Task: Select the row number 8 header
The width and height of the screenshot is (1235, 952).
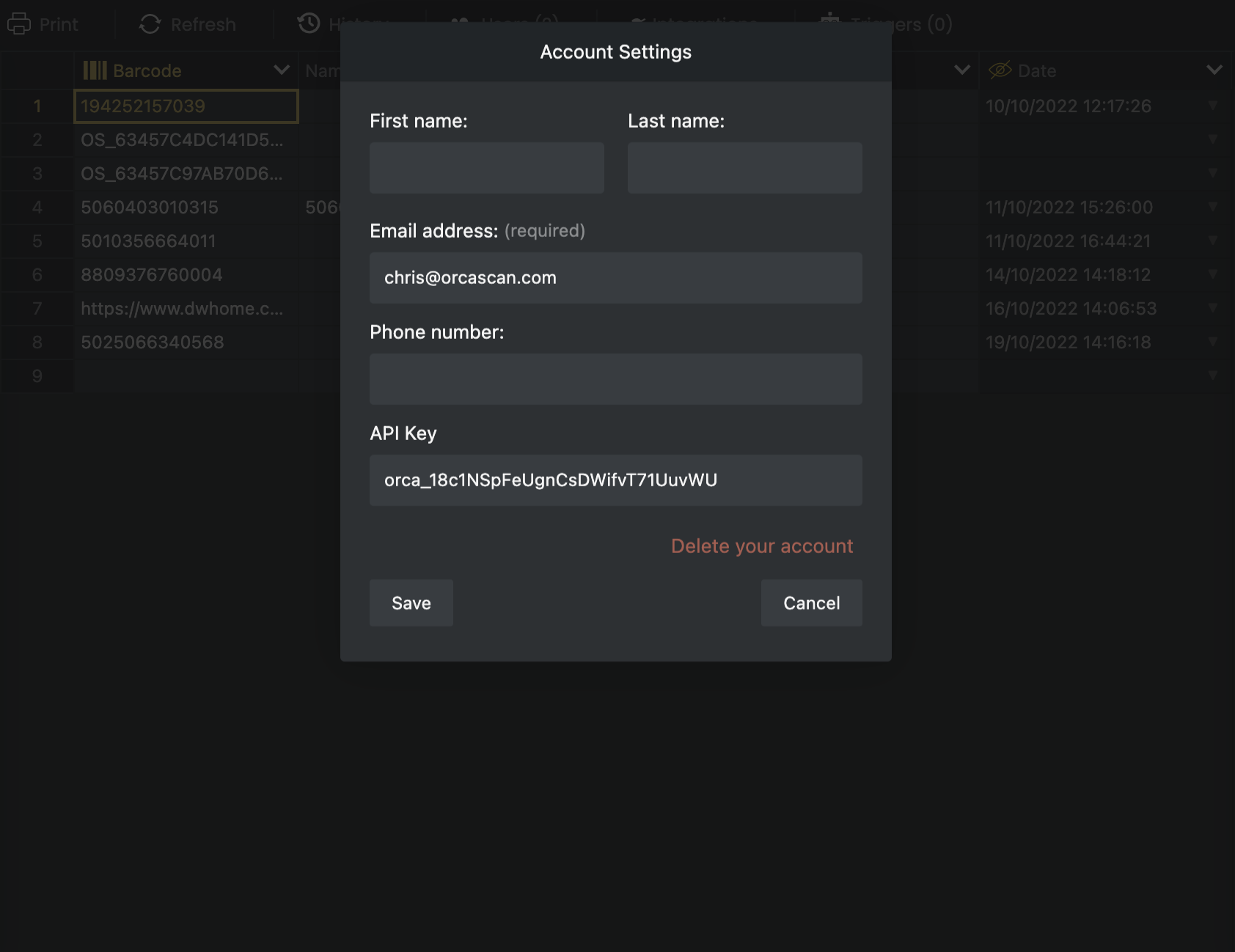Action: pyautogui.click(x=37, y=343)
